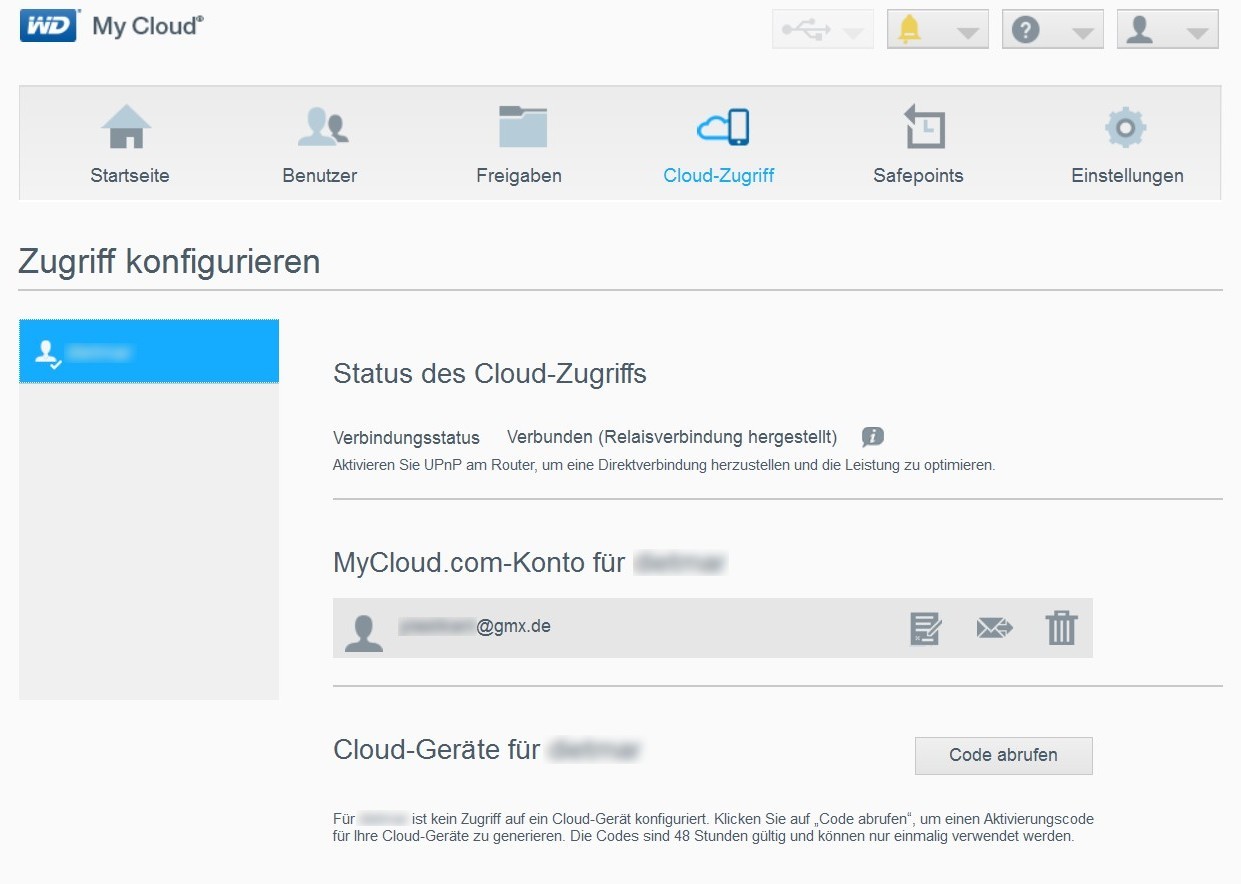Resend invitation email via envelope icon

[994, 628]
